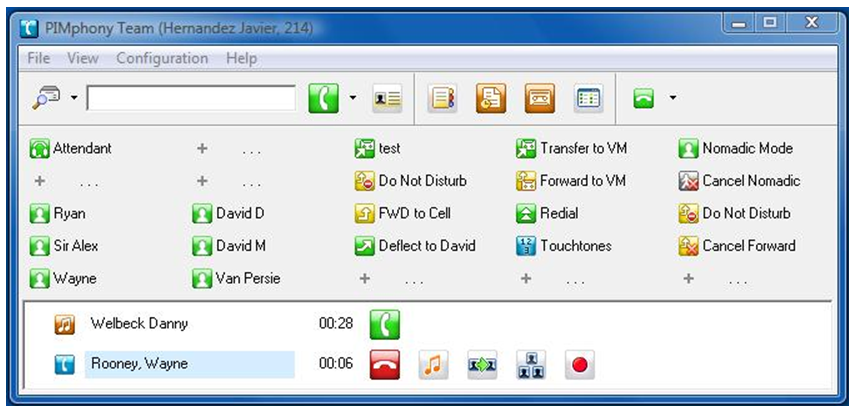
Task: Open the phone book directory icon
Action: tap(442, 98)
